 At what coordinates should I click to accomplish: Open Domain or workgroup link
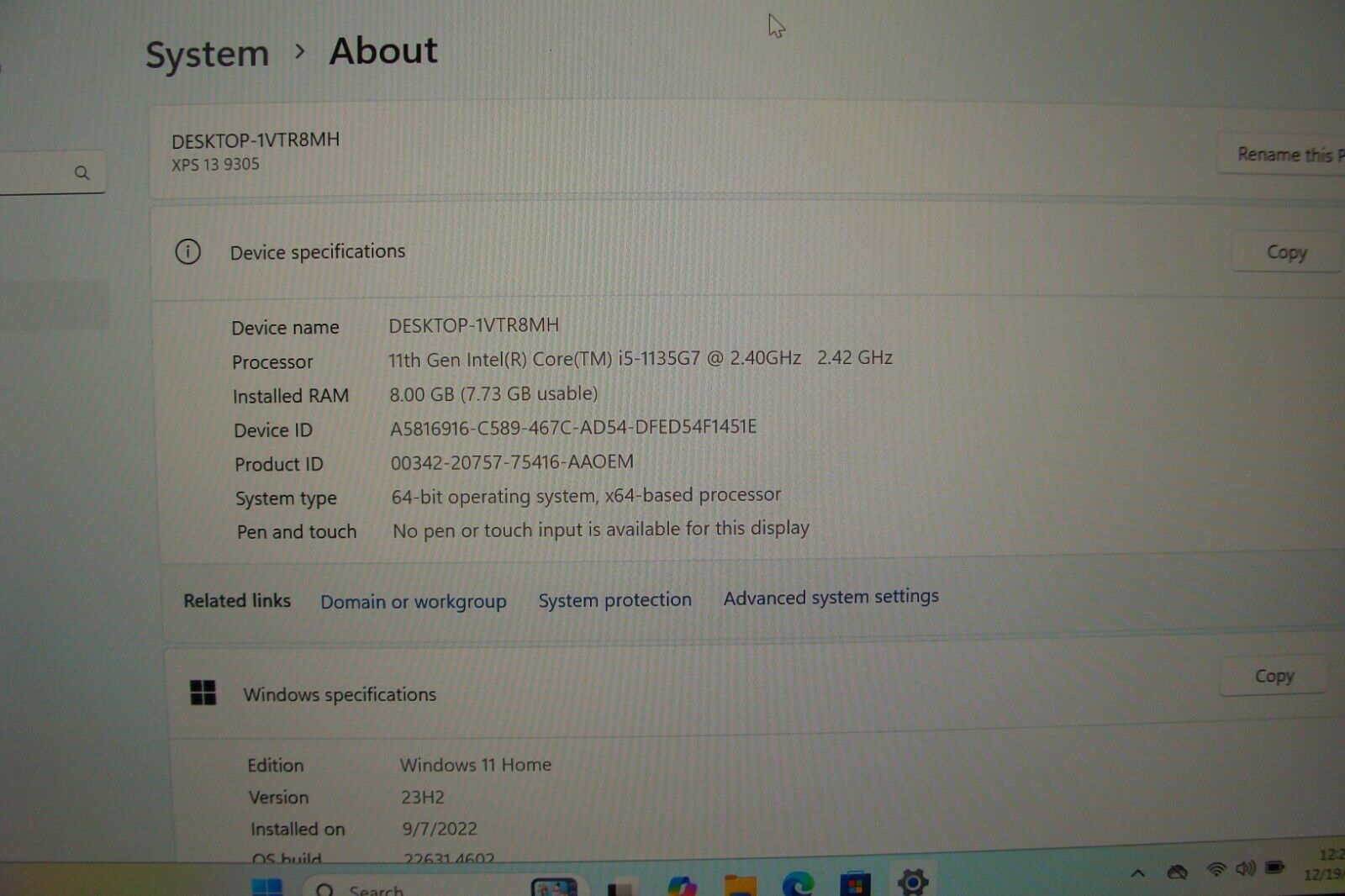(413, 602)
